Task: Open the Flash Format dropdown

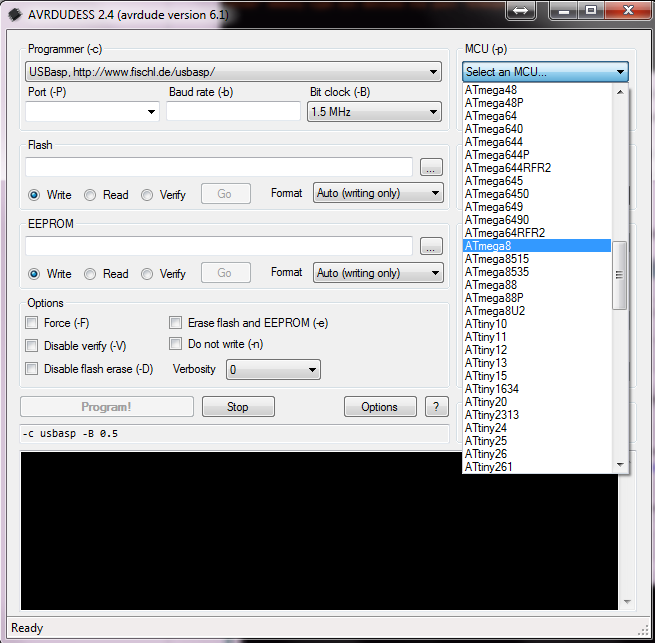Action: pos(378,193)
